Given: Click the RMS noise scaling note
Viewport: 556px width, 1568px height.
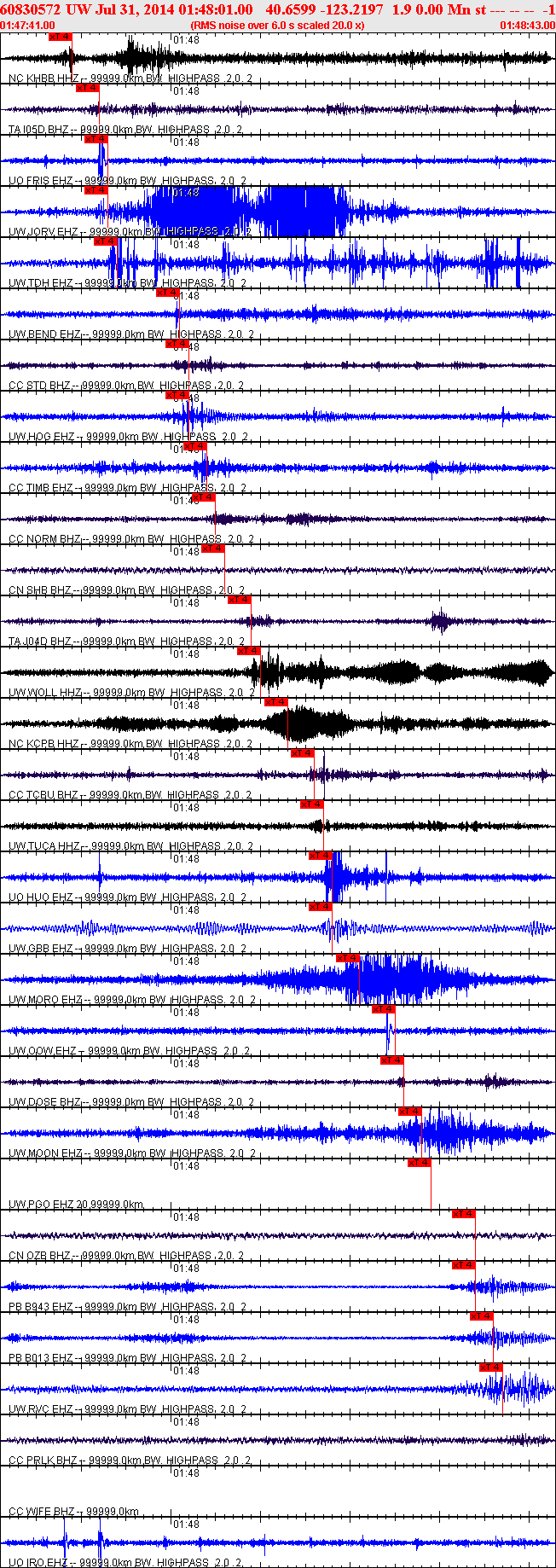Looking at the screenshot, I should pyautogui.click(x=277, y=26).
